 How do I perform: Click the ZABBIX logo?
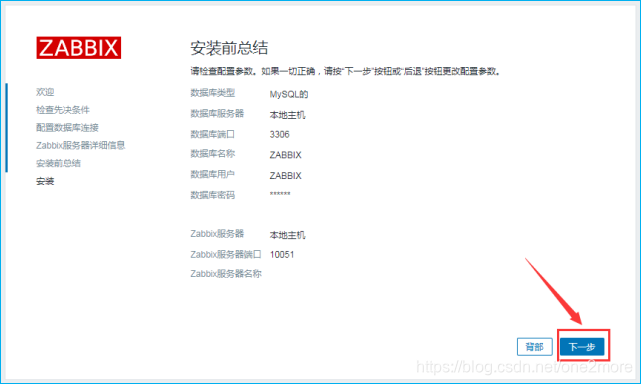point(79,48)
